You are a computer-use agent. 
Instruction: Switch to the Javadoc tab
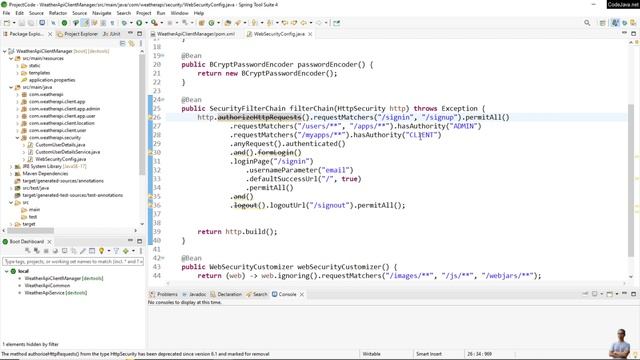coord(194,294)
